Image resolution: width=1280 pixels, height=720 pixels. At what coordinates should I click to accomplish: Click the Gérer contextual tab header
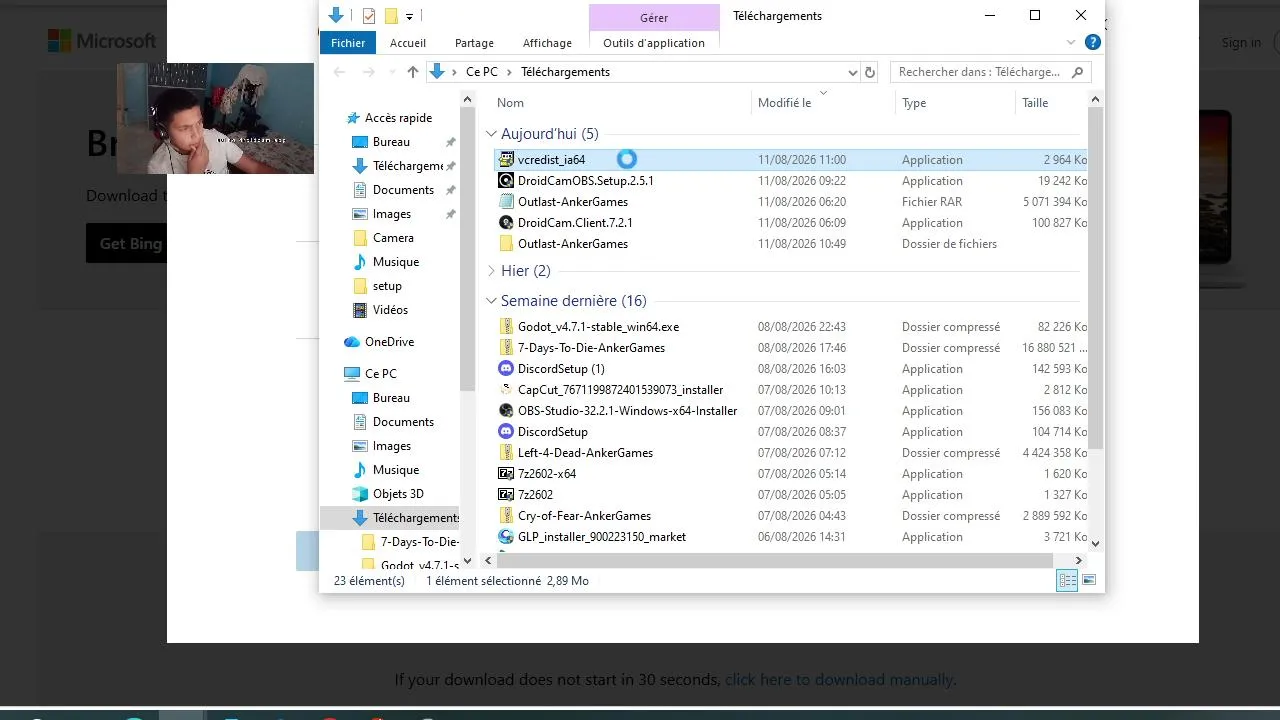(654, 18)
